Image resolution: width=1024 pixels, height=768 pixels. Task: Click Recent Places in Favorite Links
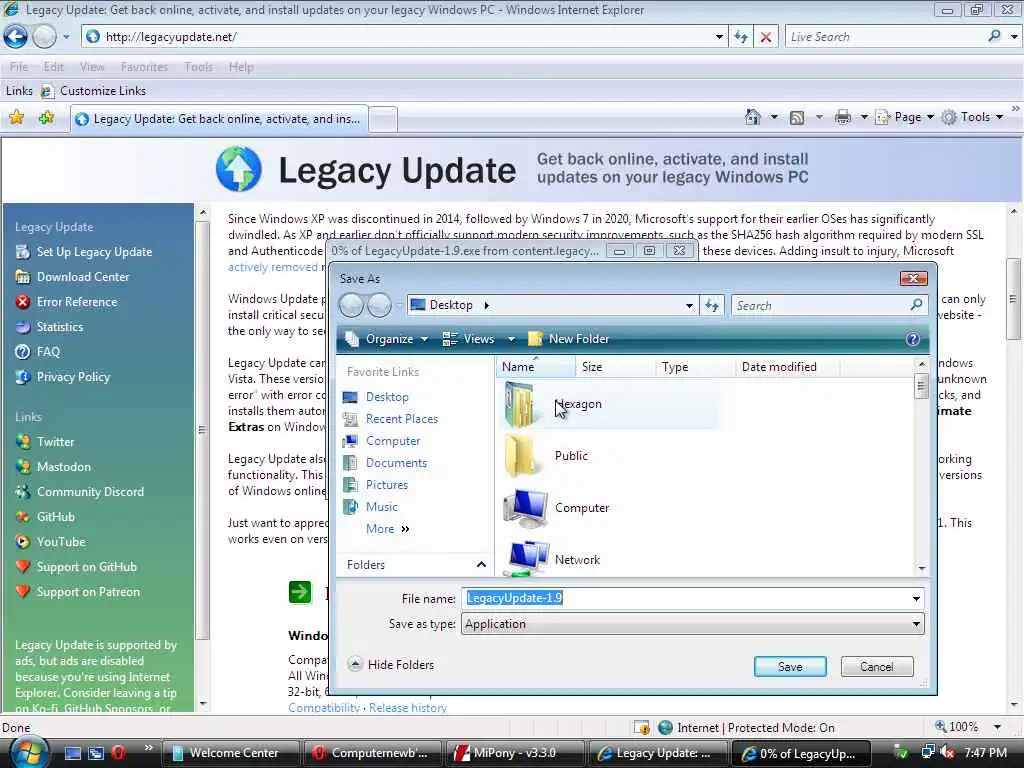402,419
